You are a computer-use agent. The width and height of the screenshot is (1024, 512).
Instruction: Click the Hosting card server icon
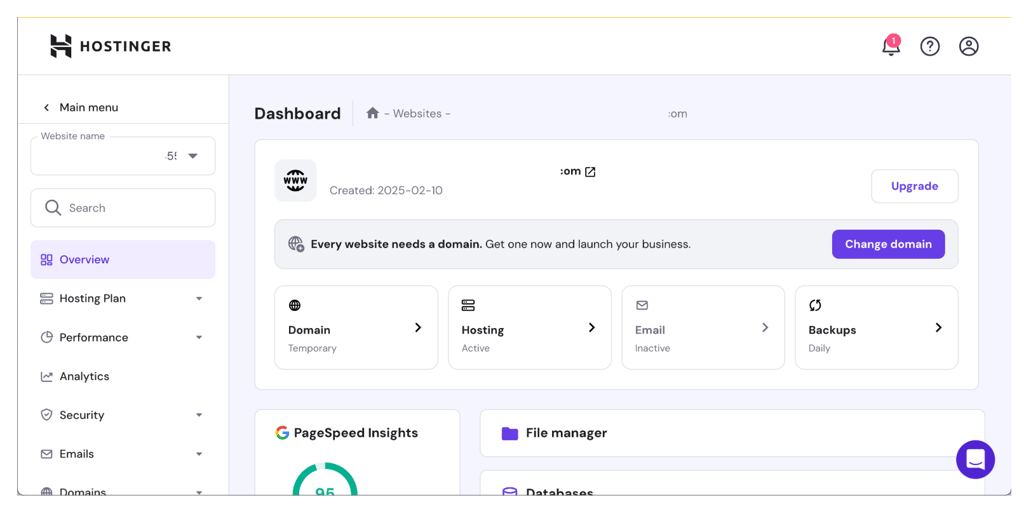pos(468,305)
